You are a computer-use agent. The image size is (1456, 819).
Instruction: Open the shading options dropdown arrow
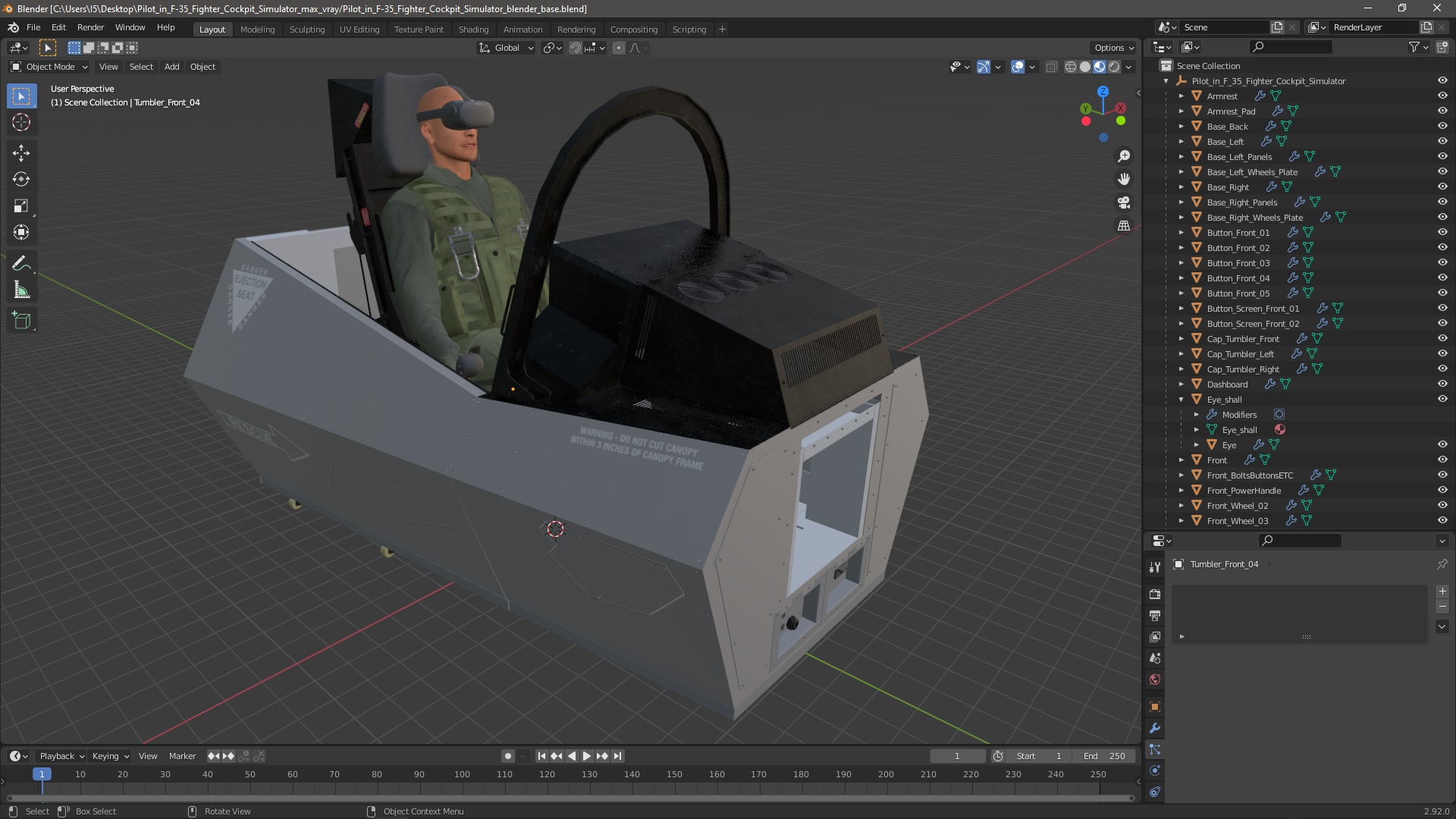[x=1129, y=67]
